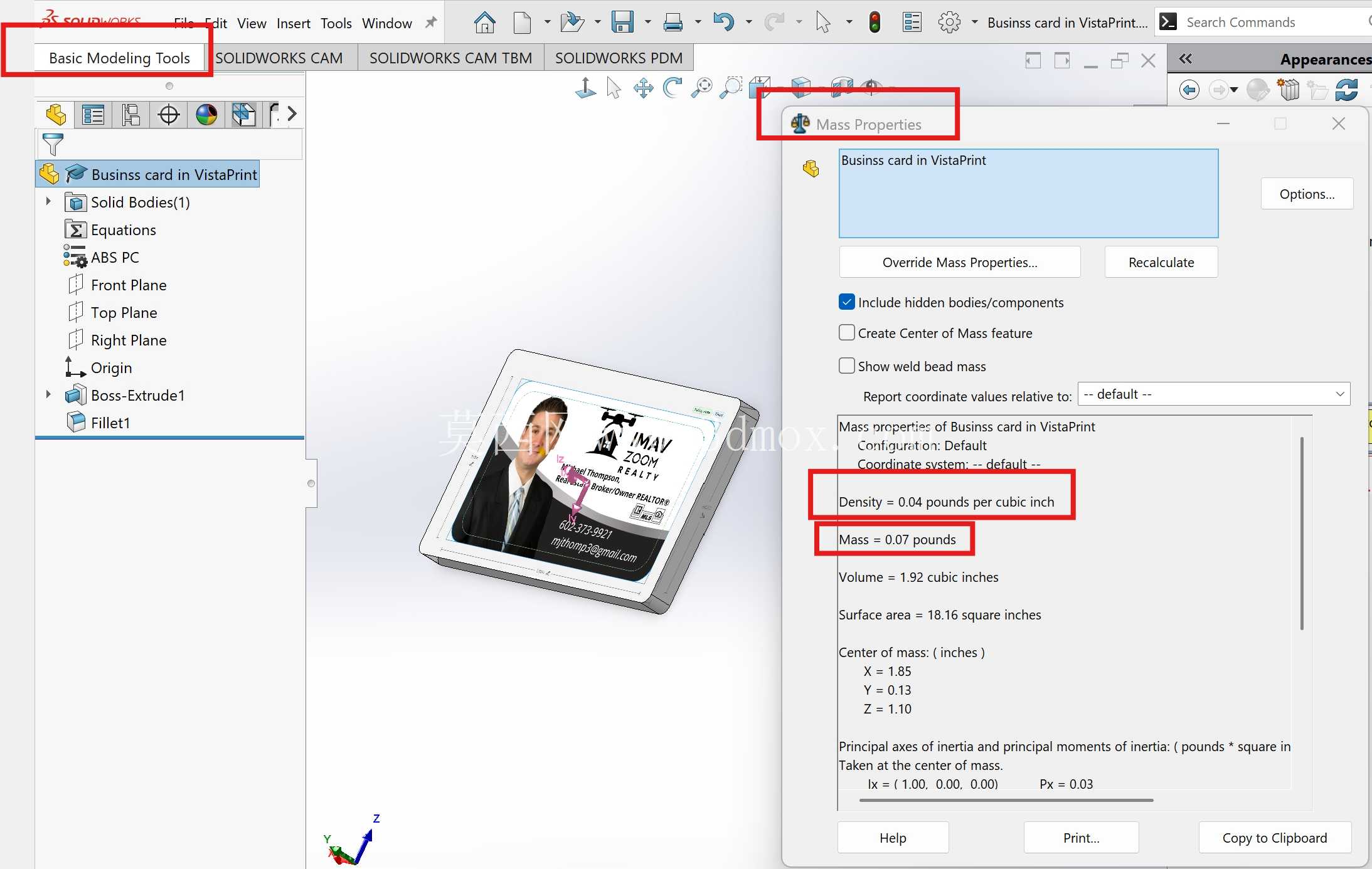Open the View menu
1372x869 pixels.
point(252,23)
